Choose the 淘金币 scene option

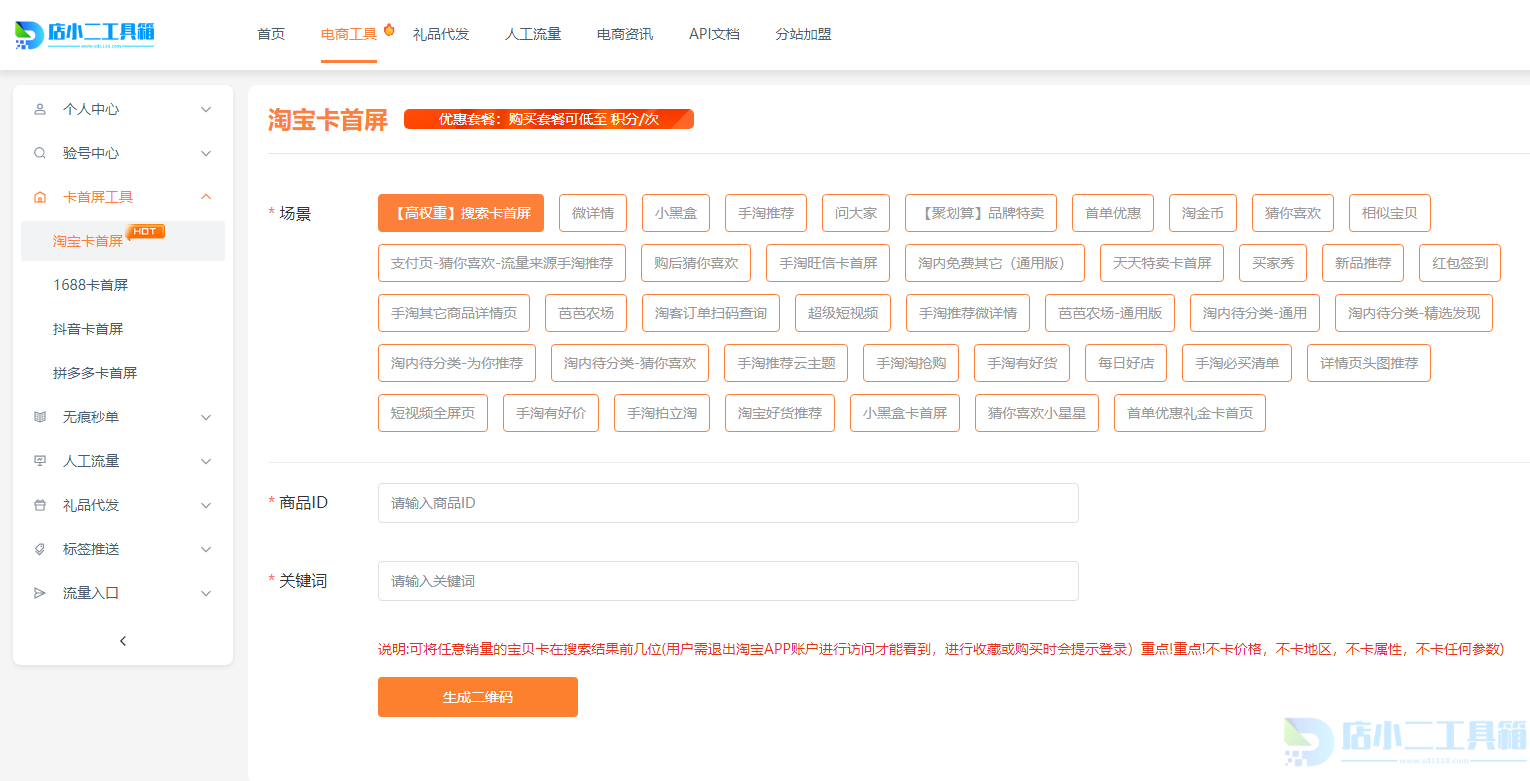1203,213
